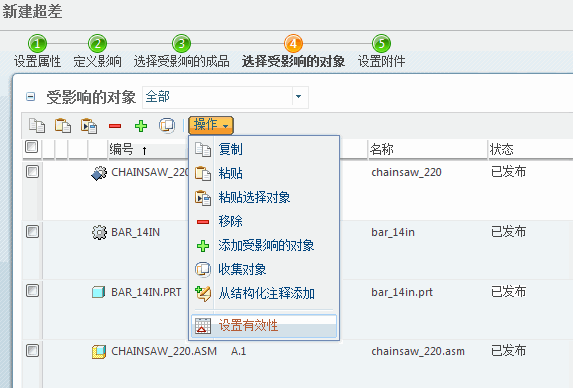The image size is (573, 388).
Task: Click the bar_14in name cell
Action: click(x=393, y=232)
